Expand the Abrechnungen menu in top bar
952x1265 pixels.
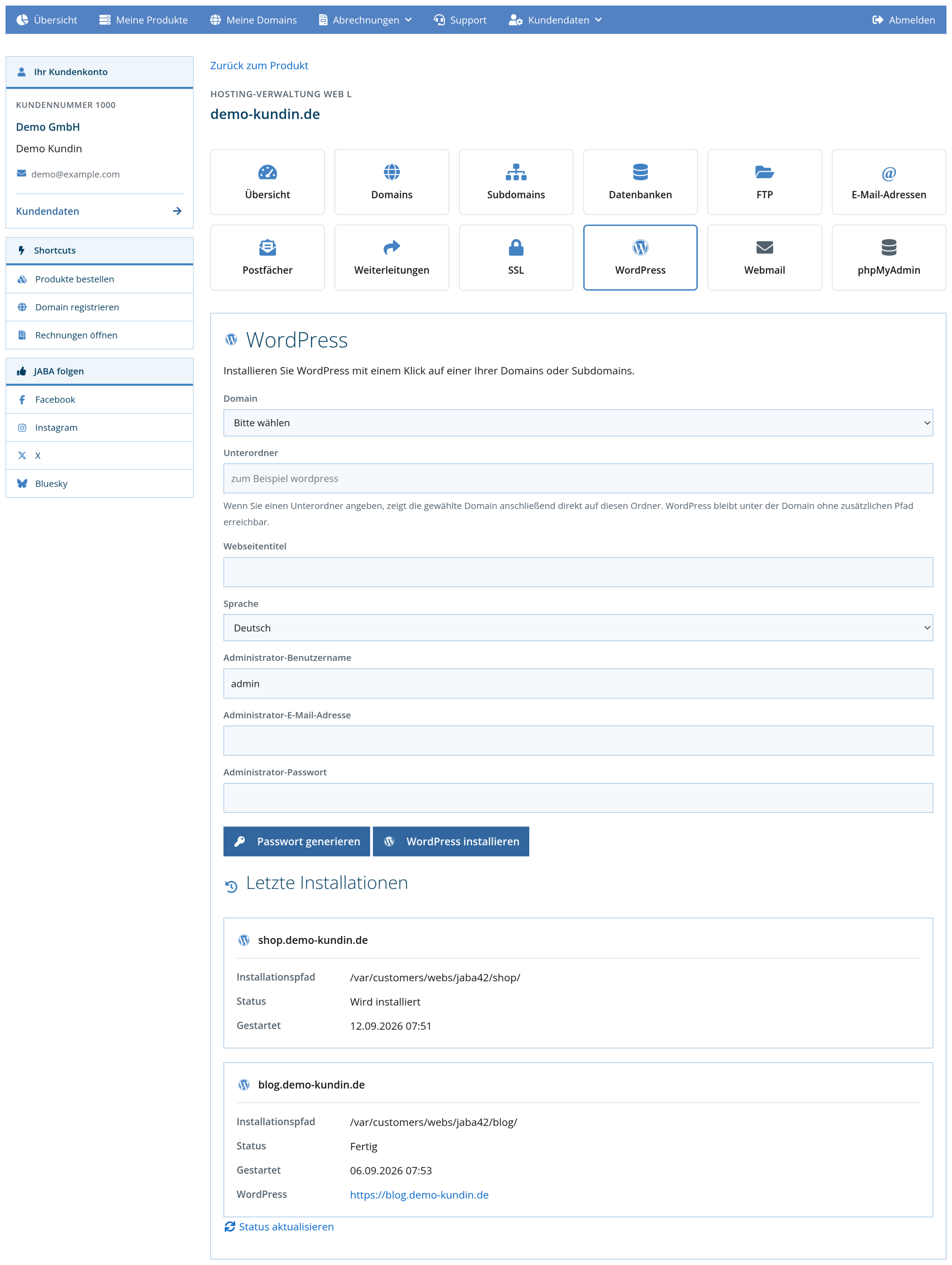(365, 20)
